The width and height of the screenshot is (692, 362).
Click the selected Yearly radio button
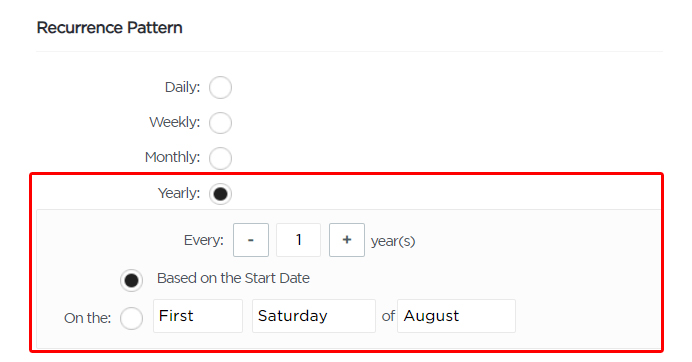220,194
